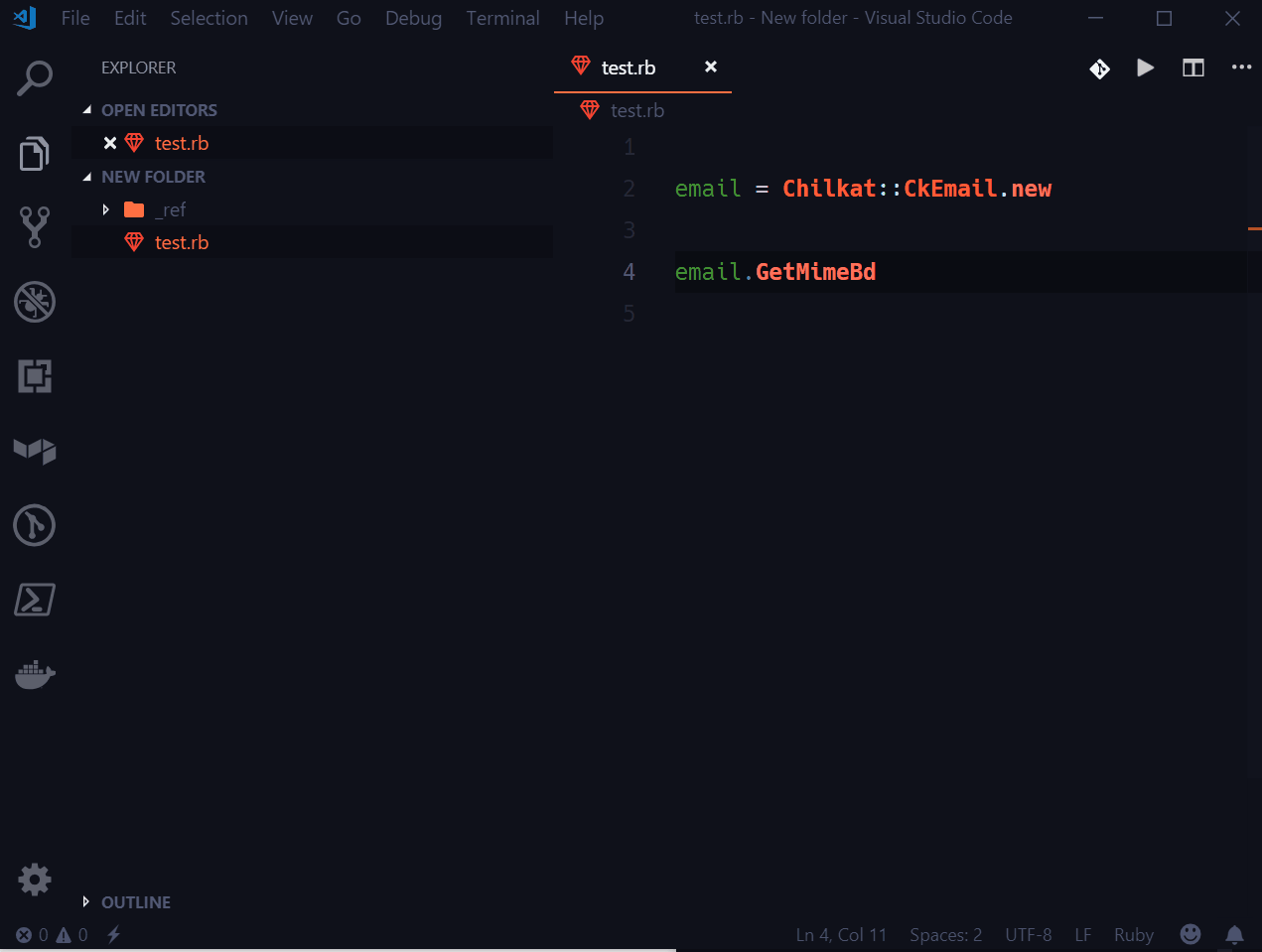Open the Debug view bug icon

35,302
